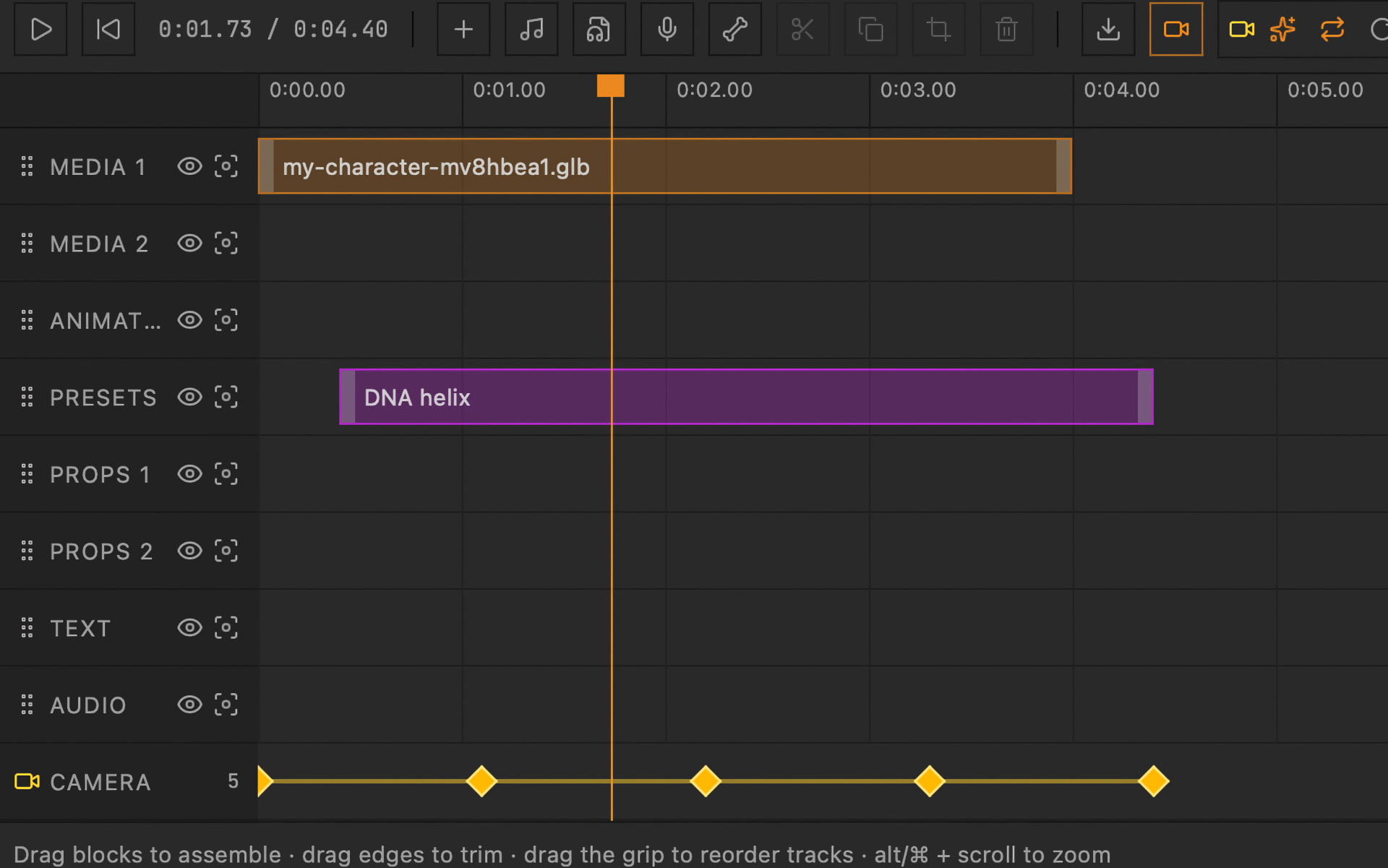The width and height of the screenshot is (1388, 868).
Task: Click the MEDIA 1 track grip handle
Action: tap(27, 166)
